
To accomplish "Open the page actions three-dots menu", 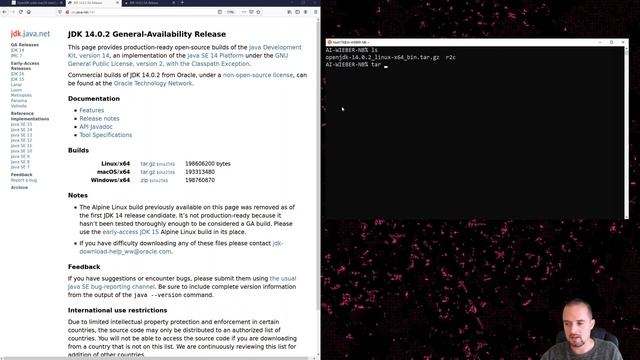I will [x=244, y=12].
